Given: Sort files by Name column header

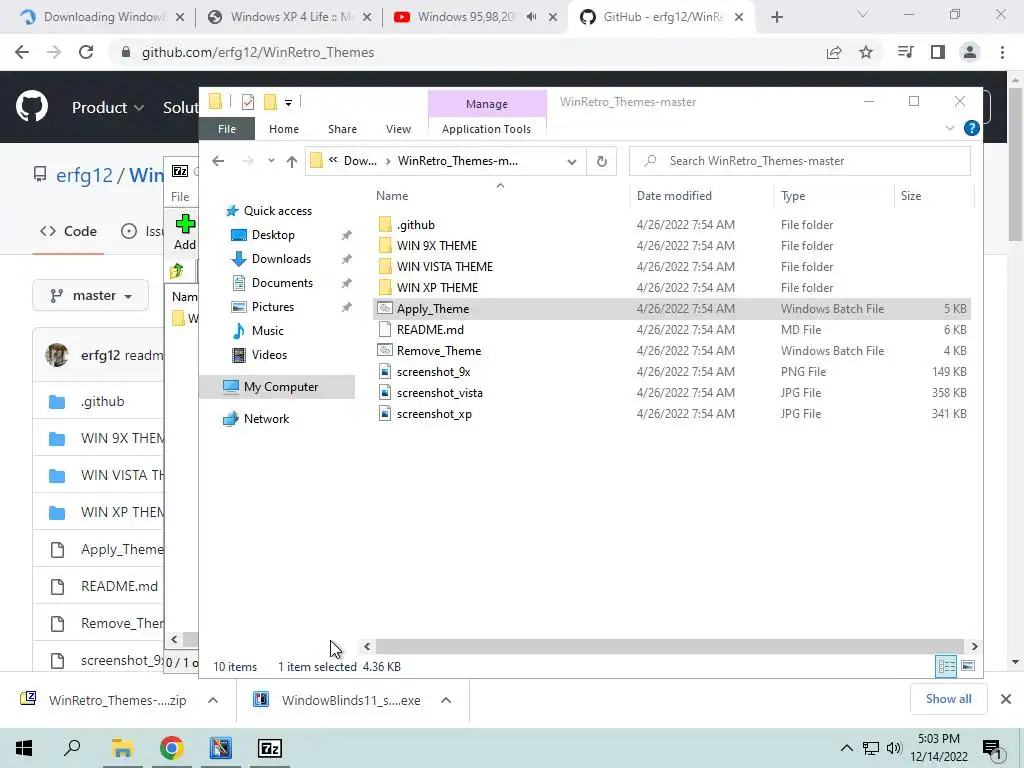Looking at the screenshot, I should [x=500, y=195].
